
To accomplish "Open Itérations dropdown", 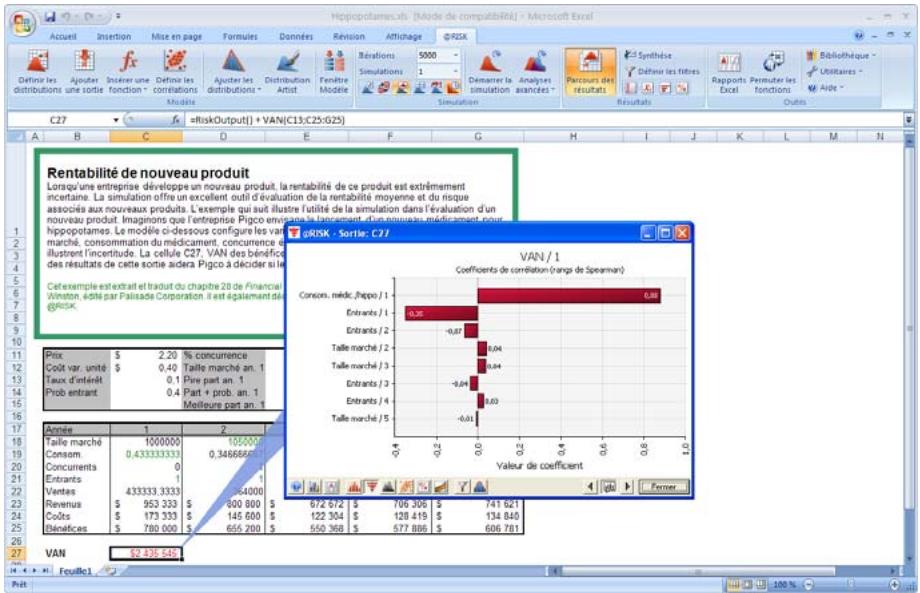I will (x=456, y=56).
